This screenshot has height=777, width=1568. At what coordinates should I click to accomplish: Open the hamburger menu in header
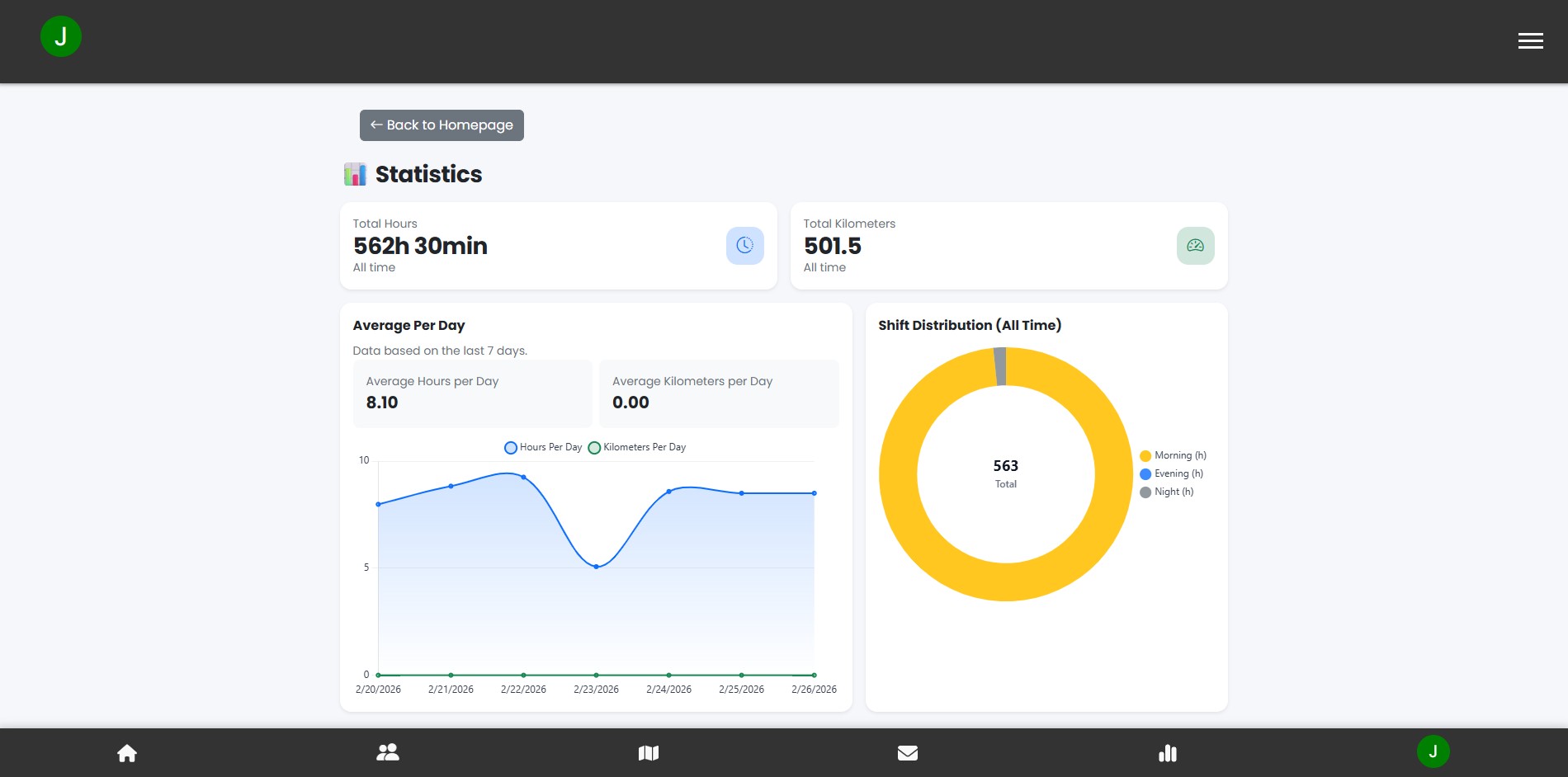tap(1530, 41)
